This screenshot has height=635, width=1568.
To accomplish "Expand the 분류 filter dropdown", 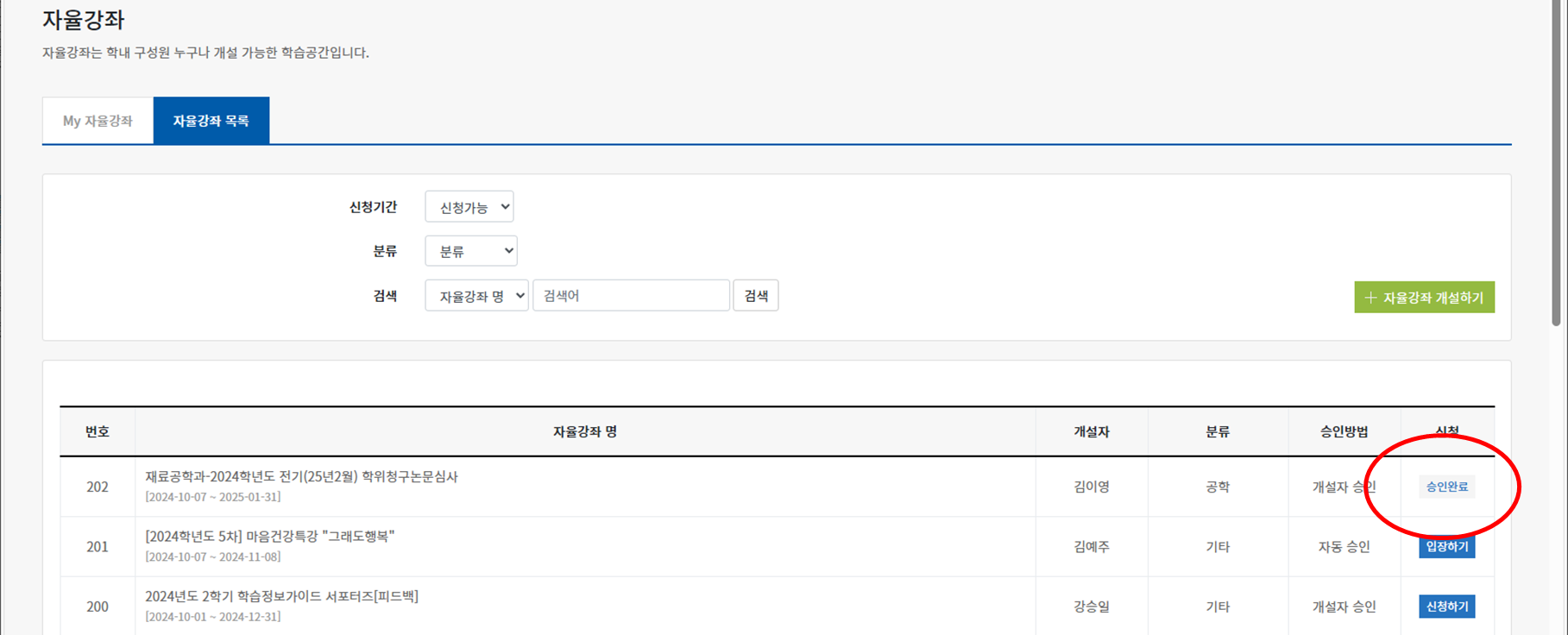I will click(471, 251).
